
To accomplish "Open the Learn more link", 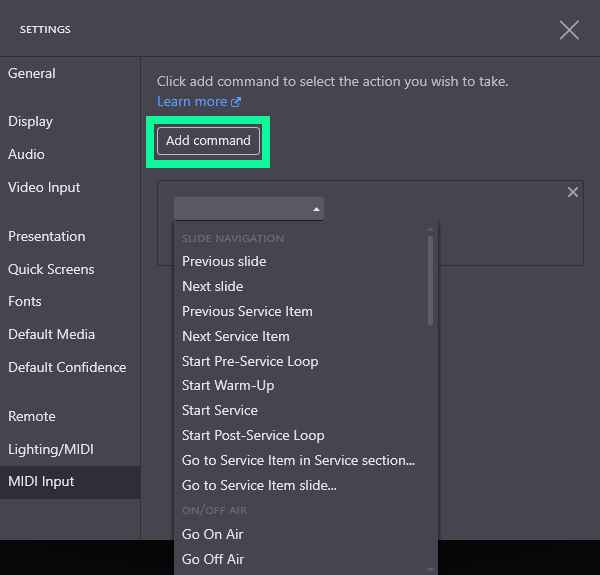I will (x=192, y=101).
